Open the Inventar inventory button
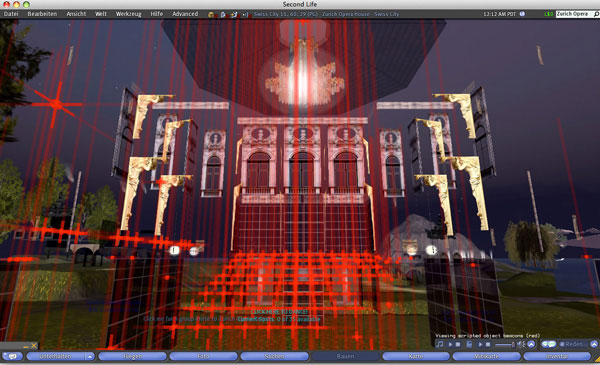600x365 pixels. (x=557, y=356)
